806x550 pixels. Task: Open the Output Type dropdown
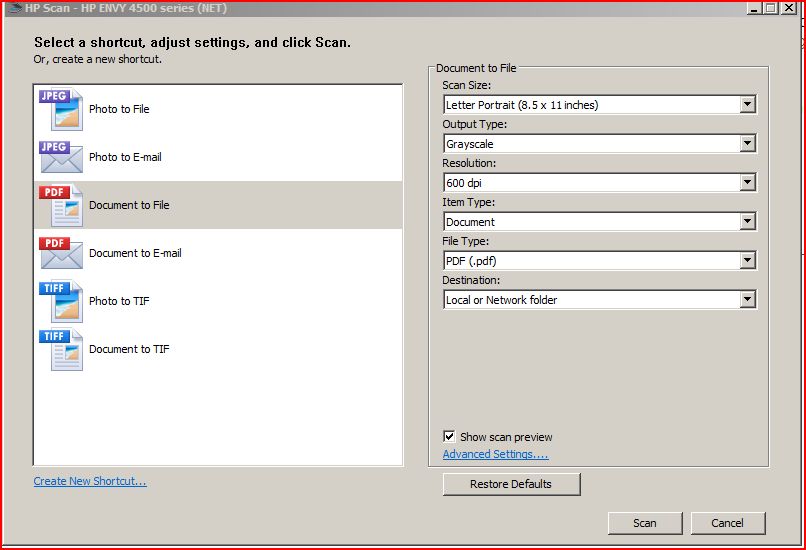click(747, 144)
